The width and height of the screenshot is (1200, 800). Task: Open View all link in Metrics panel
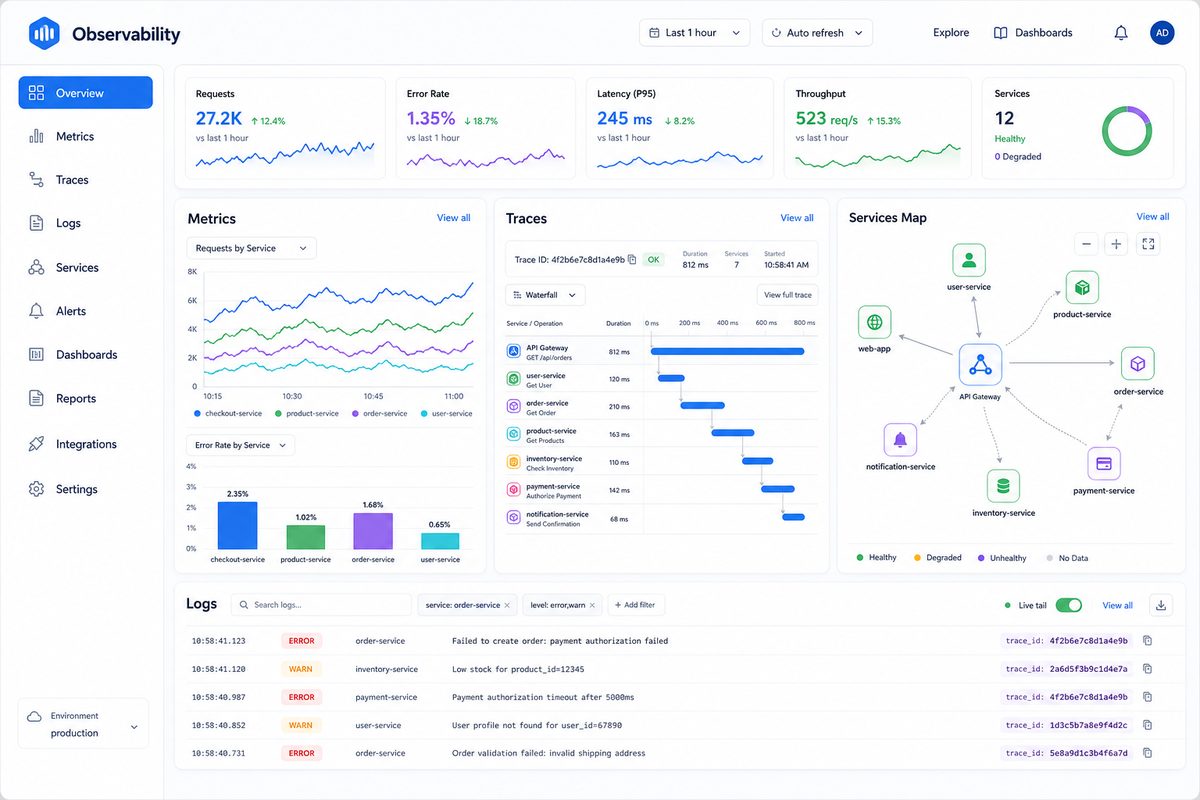point(453,218)
